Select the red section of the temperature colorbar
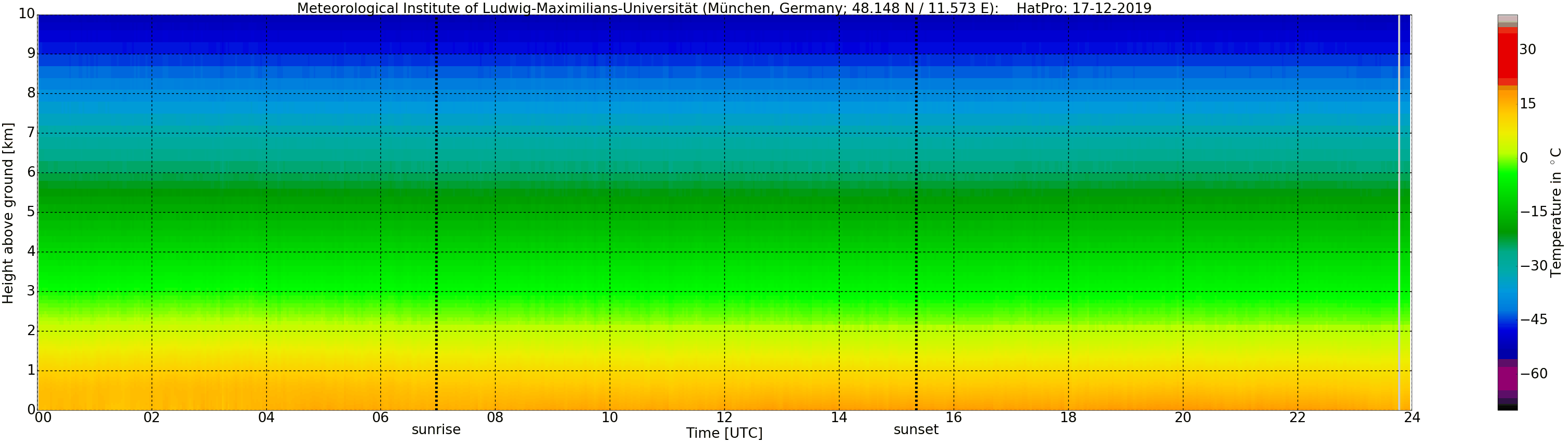Viewport: 1568px width, 443px height. pyautogui.click(x=1507, y=55)
